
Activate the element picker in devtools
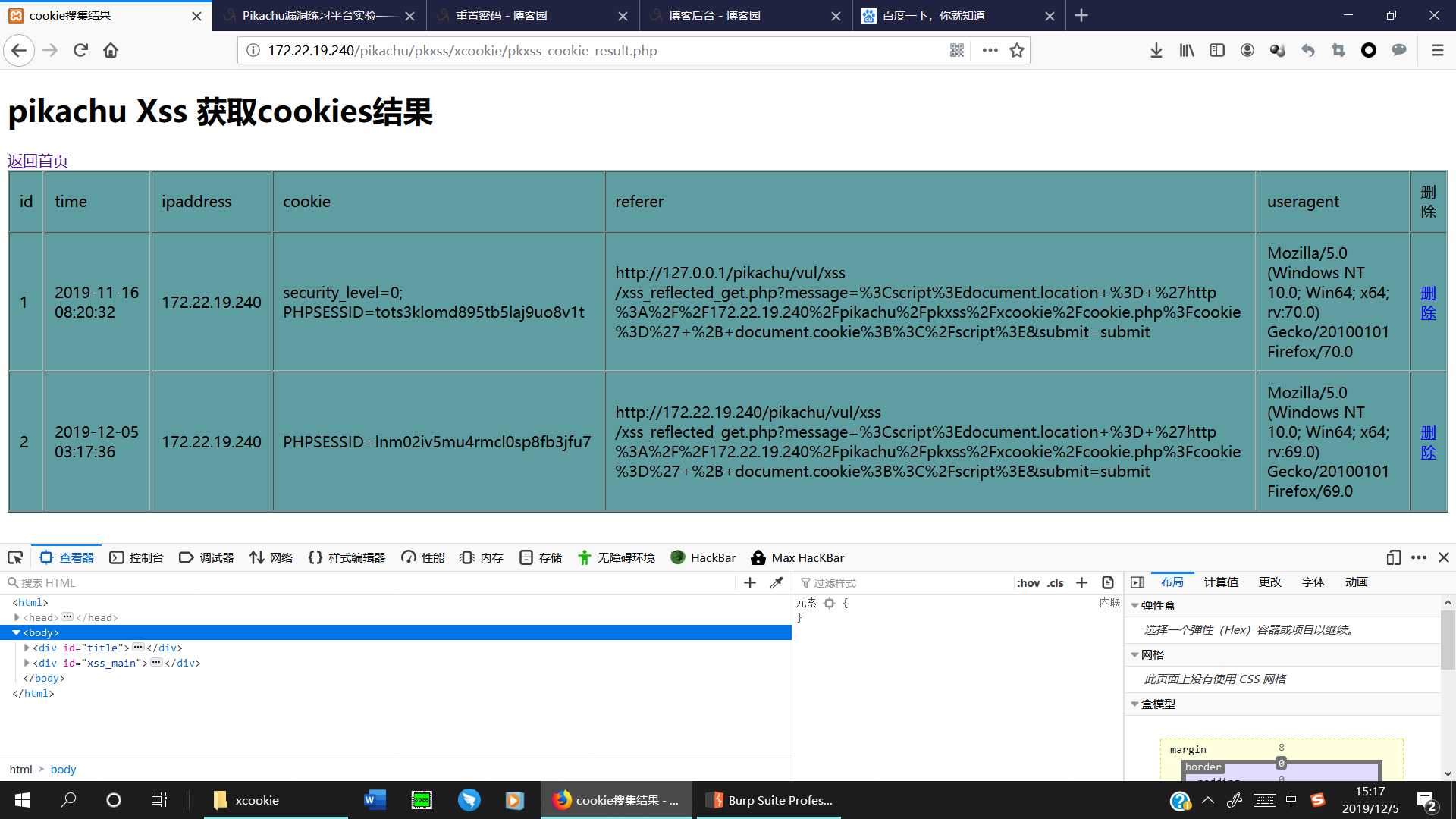[15, 558]
